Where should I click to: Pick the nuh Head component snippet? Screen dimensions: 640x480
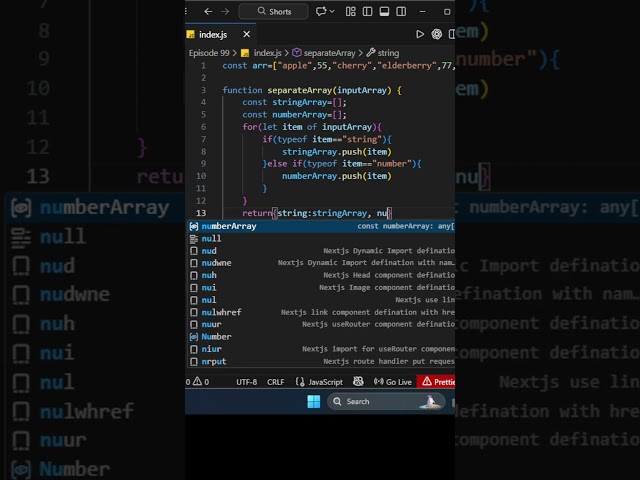(321, 275)
